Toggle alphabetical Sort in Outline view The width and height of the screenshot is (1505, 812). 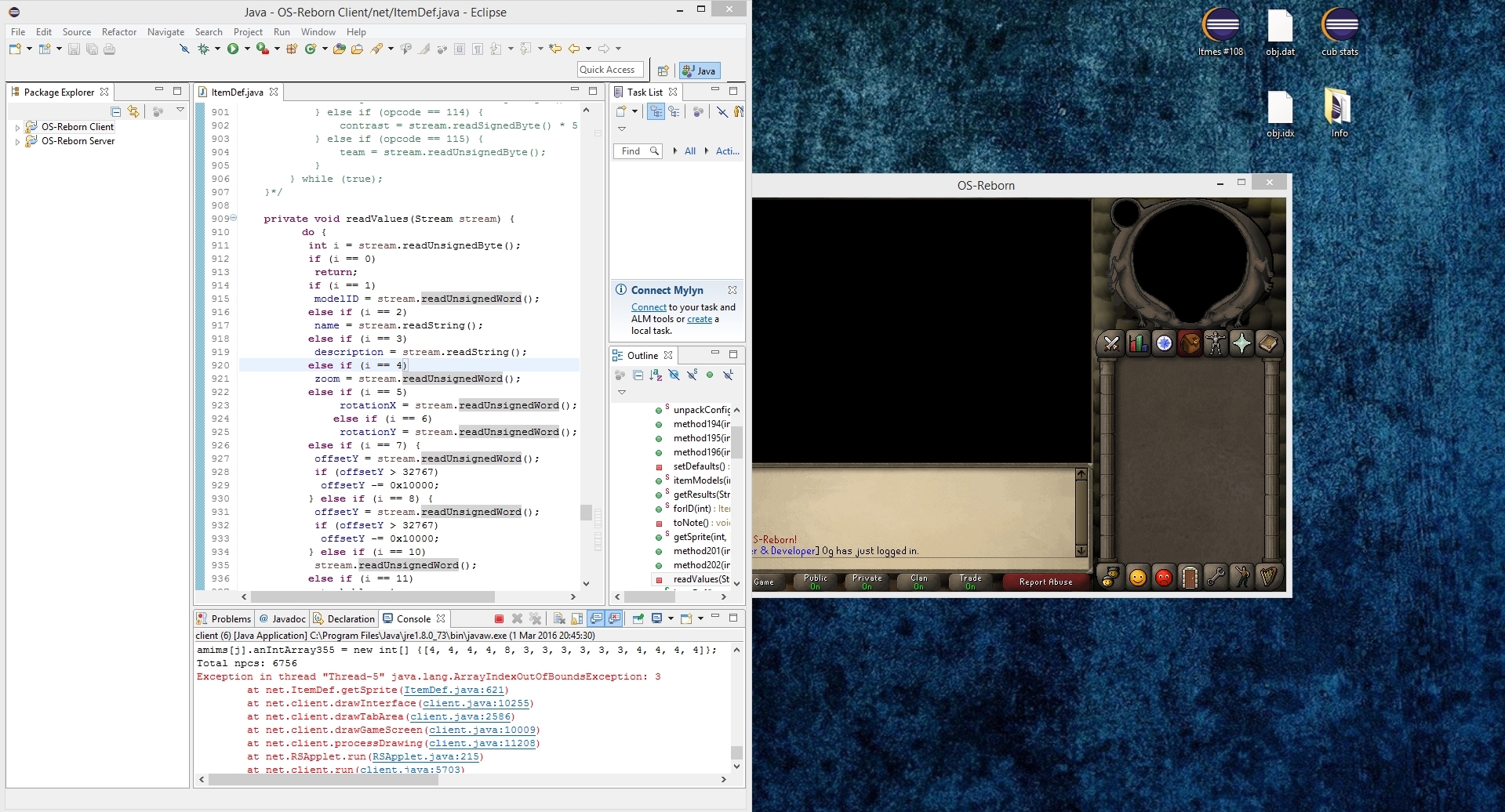click(656, 375)
